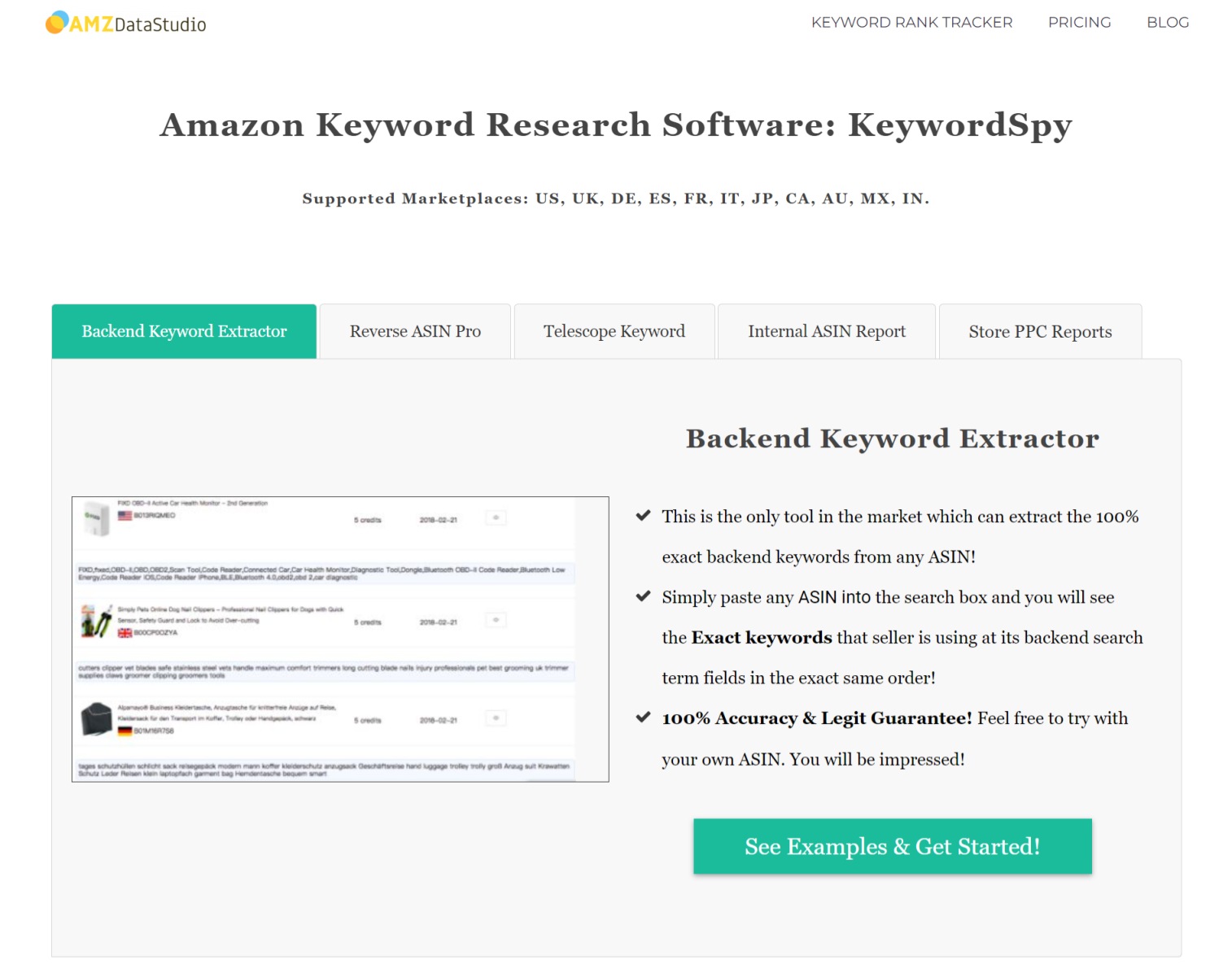1232x964 pixels.
Task: Click the UK flag icon in preview
Action: pyautogui.click(x=125, y=633)
